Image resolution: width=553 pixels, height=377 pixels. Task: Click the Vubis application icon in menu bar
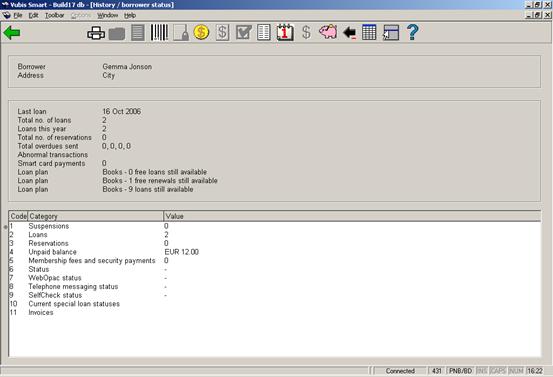tap(6, 16)
